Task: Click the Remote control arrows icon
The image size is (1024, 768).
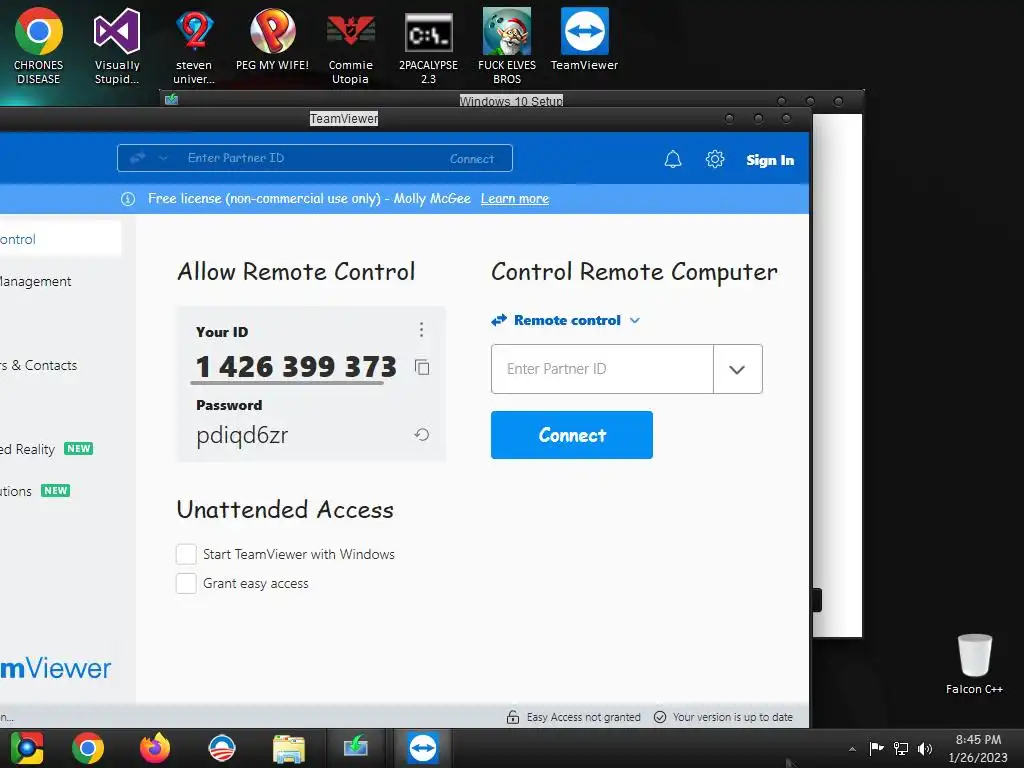Action: click(499, 320)
